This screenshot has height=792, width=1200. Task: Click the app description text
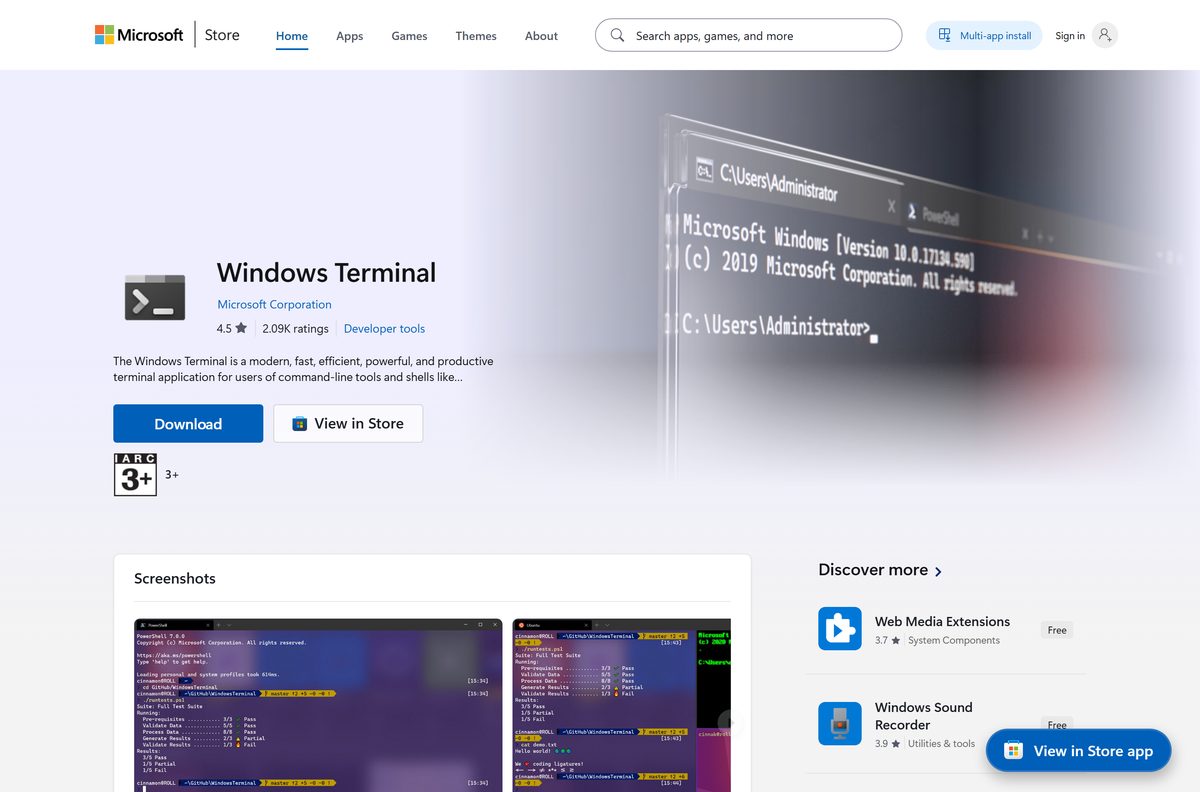[303, 369]
